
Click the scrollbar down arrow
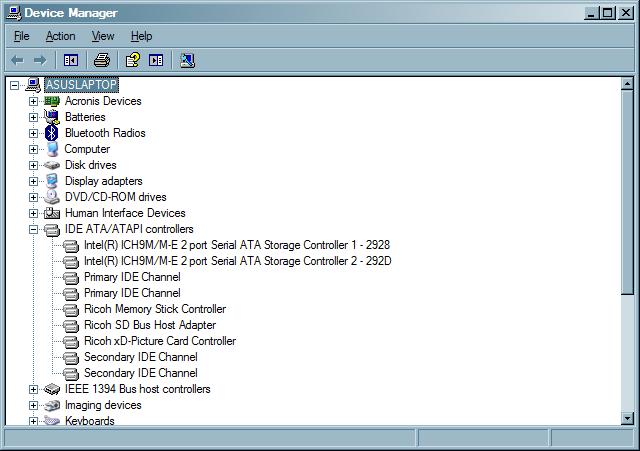627,418
